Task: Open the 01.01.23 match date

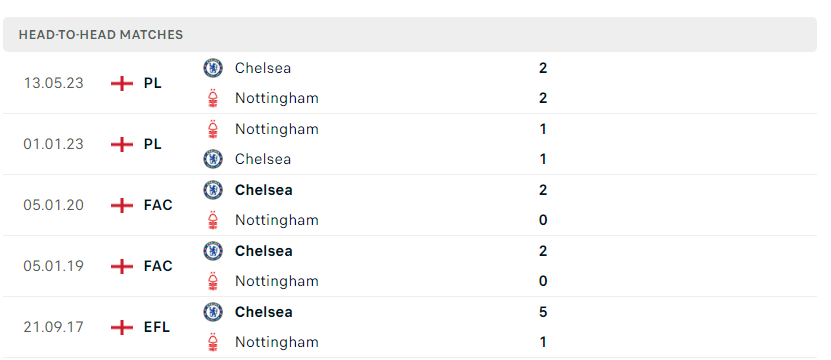Action: [x=54, y=144]
